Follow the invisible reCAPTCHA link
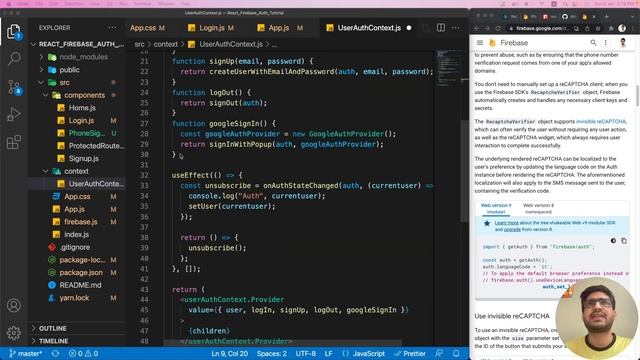The height and width of the screenshot is (360, 640). click(x=601, y=122)
